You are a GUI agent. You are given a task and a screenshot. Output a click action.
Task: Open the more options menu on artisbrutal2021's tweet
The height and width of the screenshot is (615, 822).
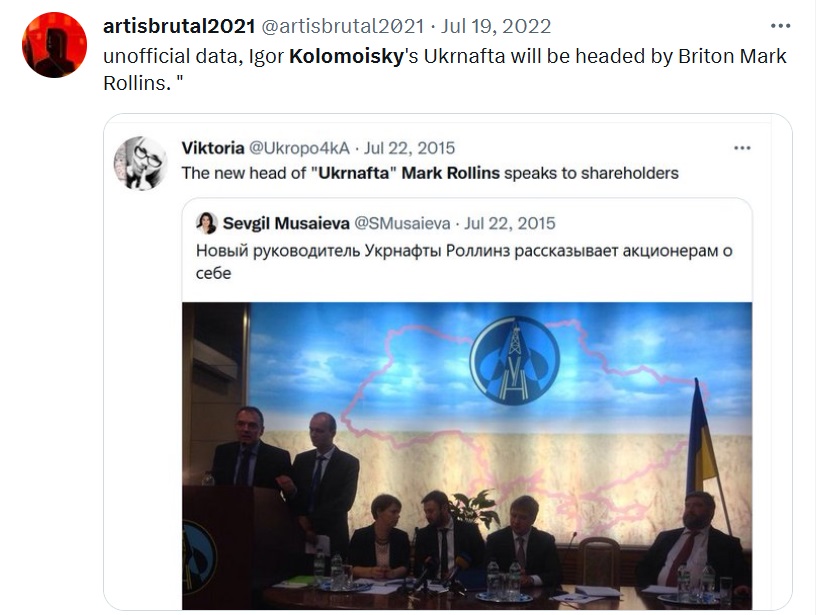pos(780,26)
